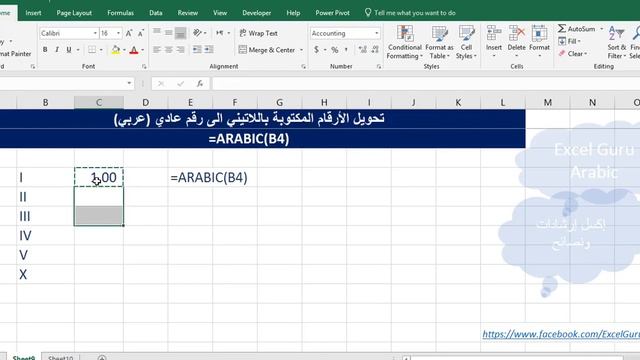Toggle center text alignment
Image resolution: width=640 pixels, height=360 pixels.
click(169, 49)
